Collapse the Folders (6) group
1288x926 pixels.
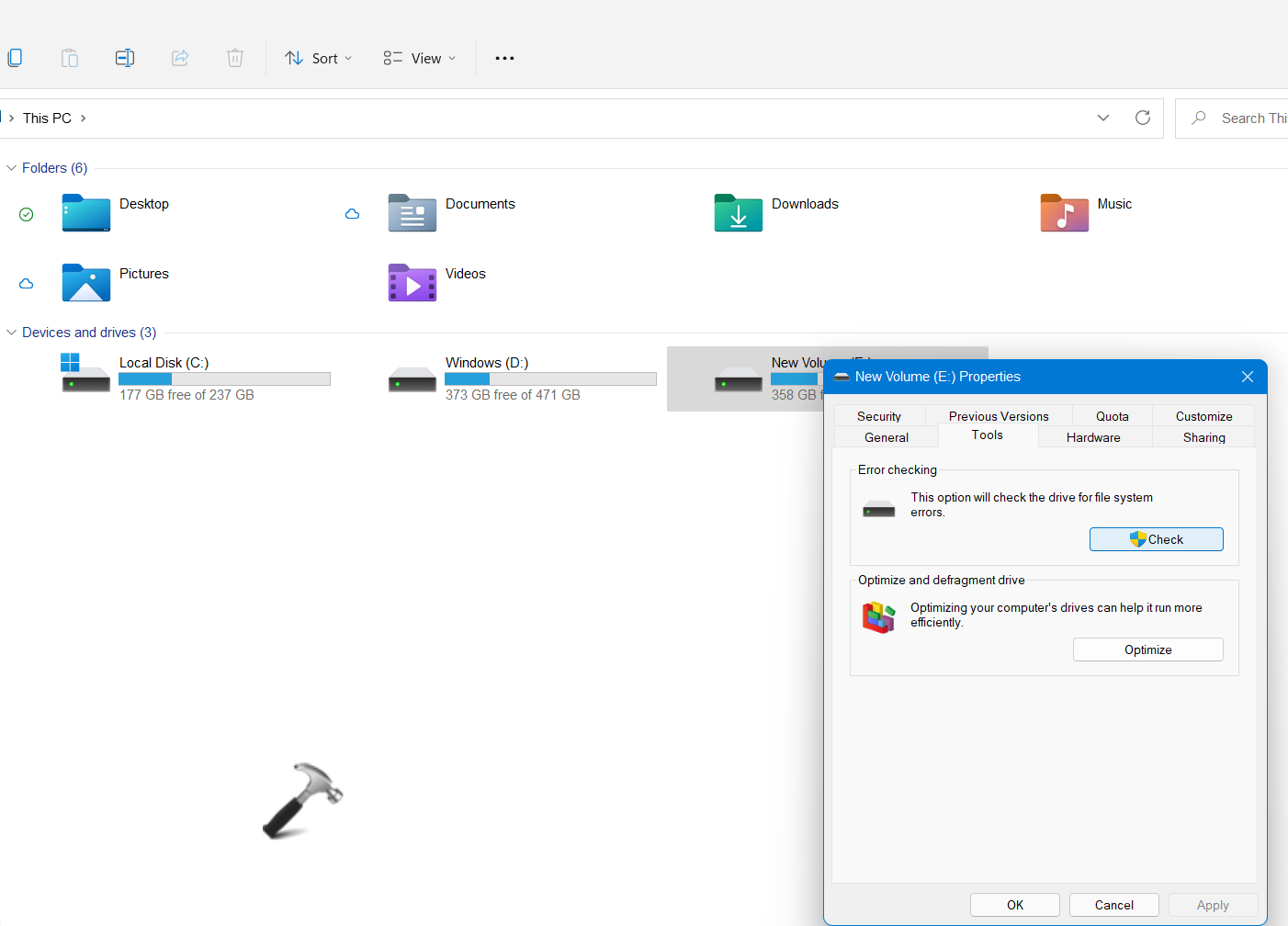12,168
